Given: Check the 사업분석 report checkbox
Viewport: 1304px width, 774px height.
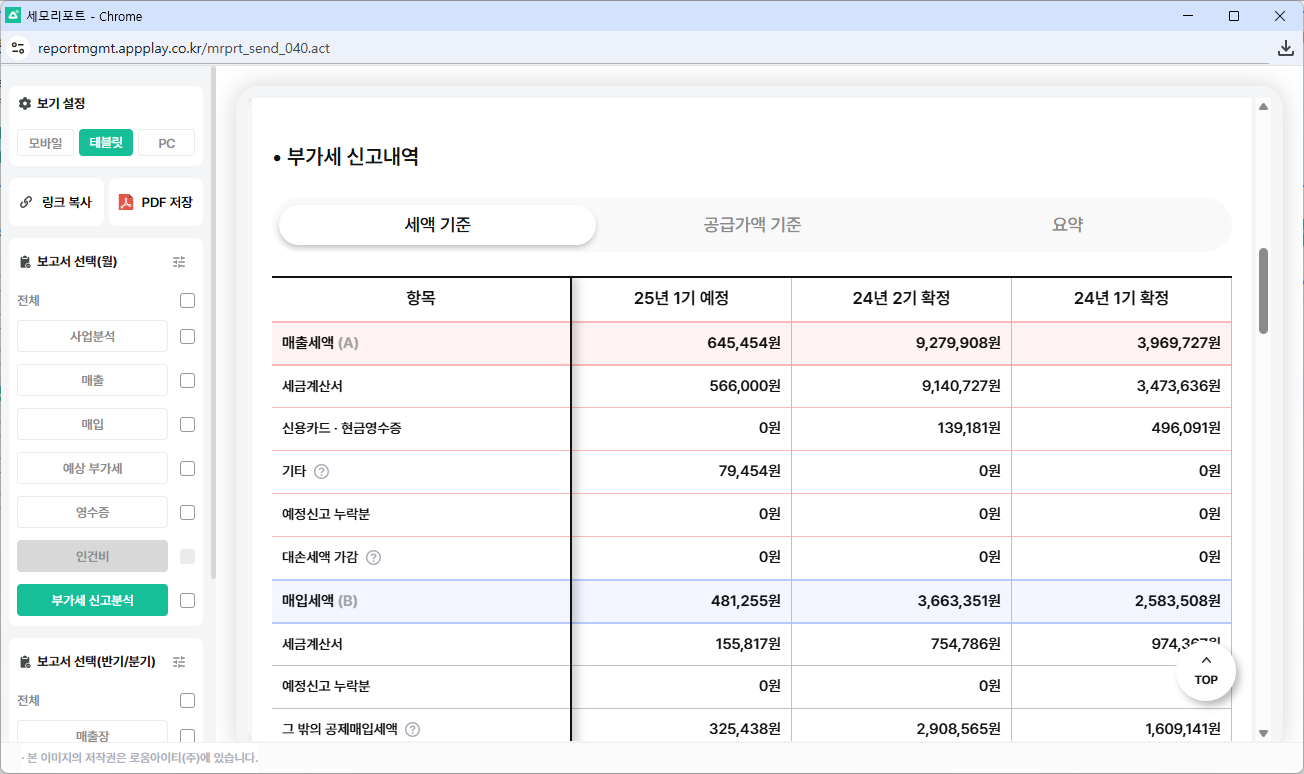Looking at the screenshot, I should (x=187, y=337).
